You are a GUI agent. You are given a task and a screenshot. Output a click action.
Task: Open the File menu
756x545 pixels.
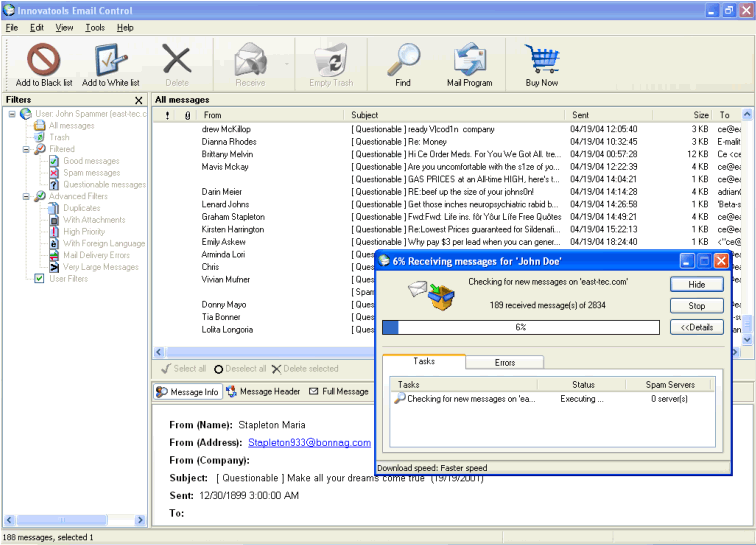pos(12,27)
